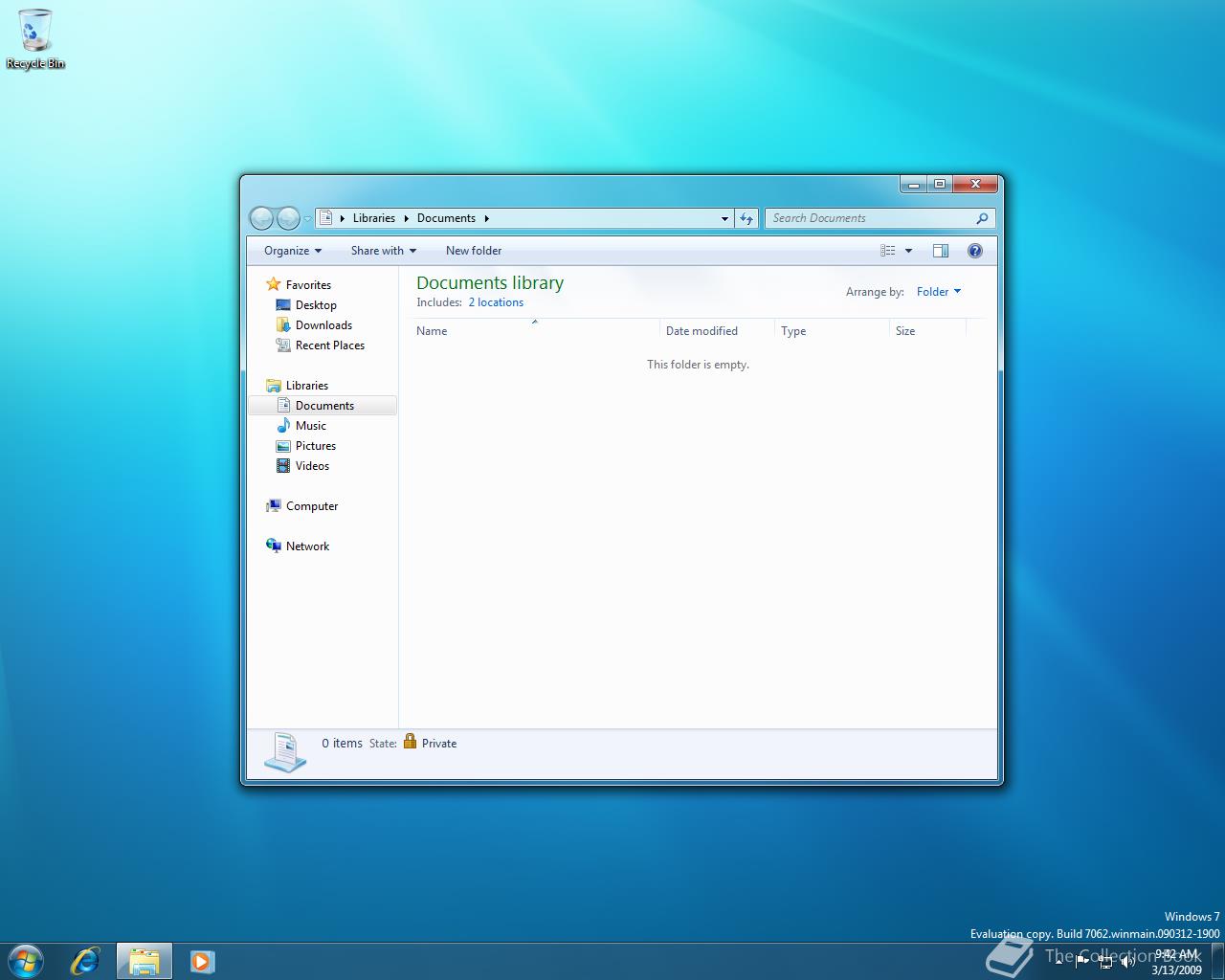This screenshot has height=980, width=1225.
Task: Click the Action Center flag icon
Action: [x=1082, y=962]
